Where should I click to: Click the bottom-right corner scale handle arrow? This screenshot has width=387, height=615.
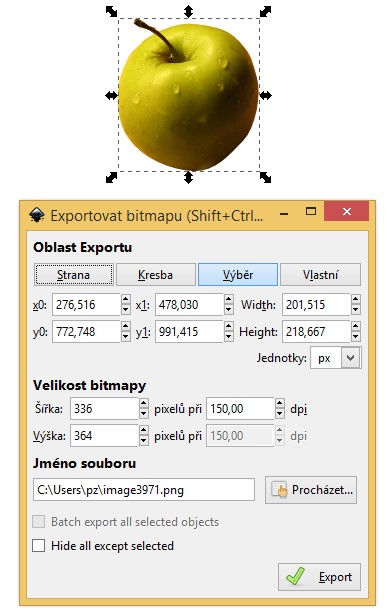[x=265, y=177]
